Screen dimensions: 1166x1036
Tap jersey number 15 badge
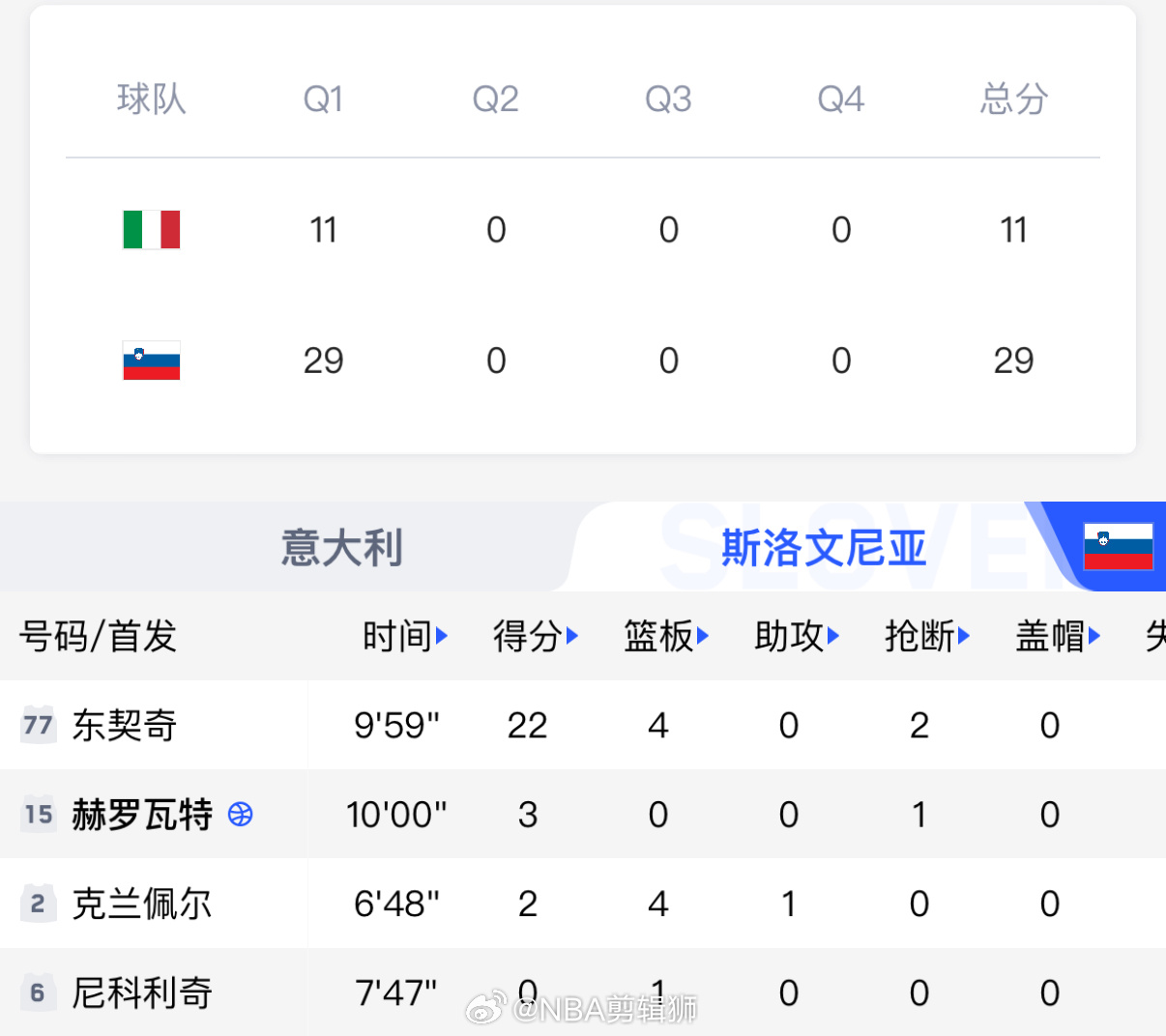point(38,815)
